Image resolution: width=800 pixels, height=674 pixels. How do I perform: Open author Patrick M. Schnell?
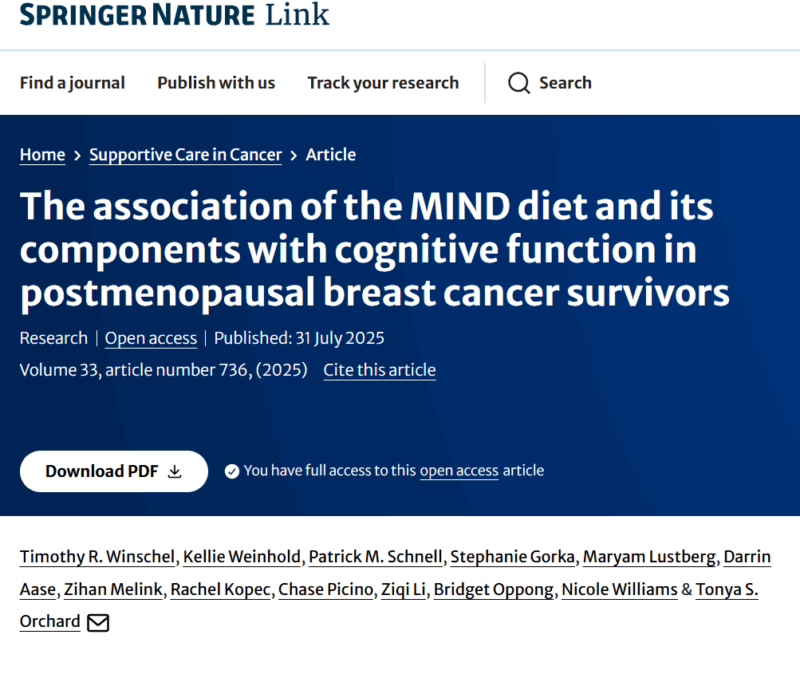click(x=376, y=557)
